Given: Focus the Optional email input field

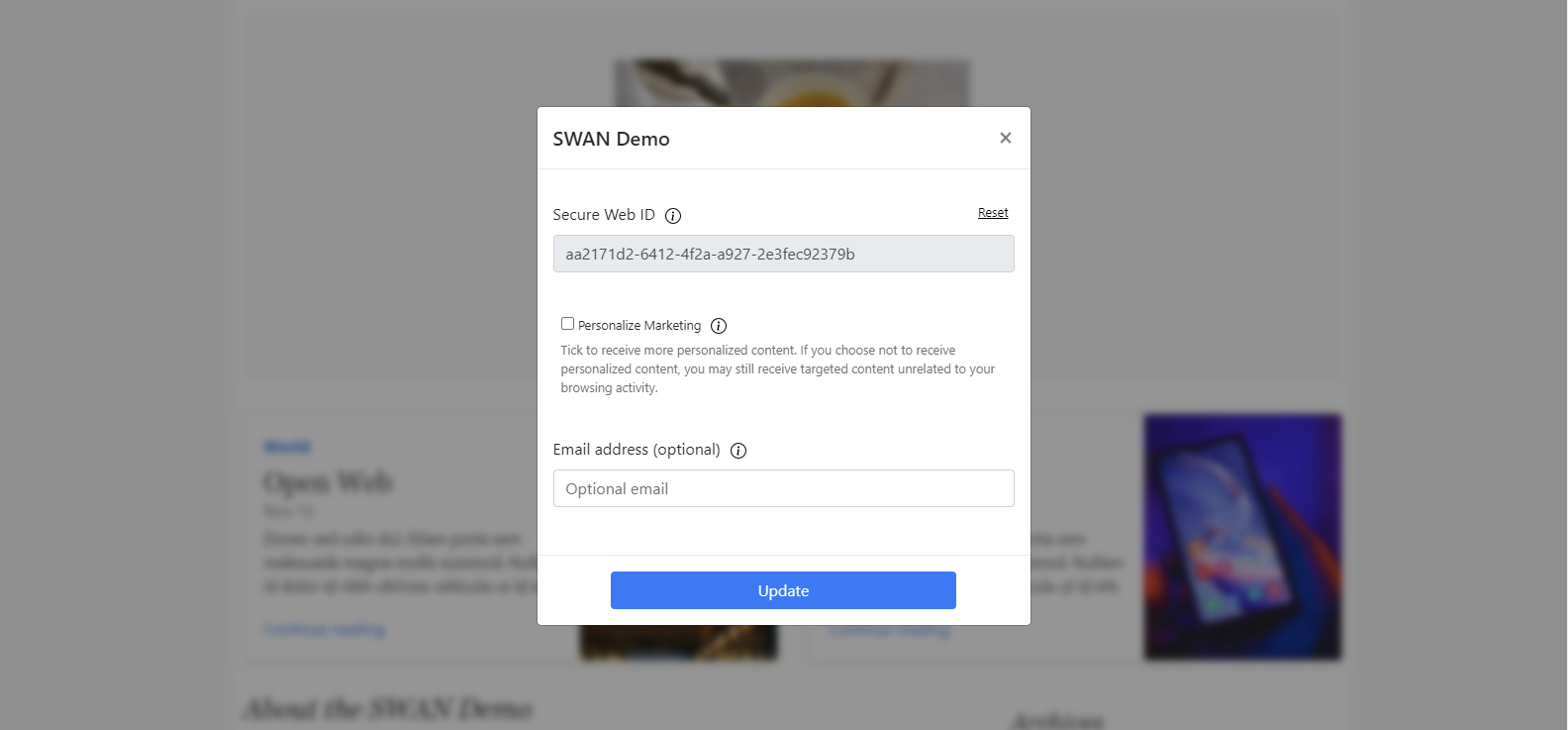Looking at the screenshot, I should (x=783, y=488).
